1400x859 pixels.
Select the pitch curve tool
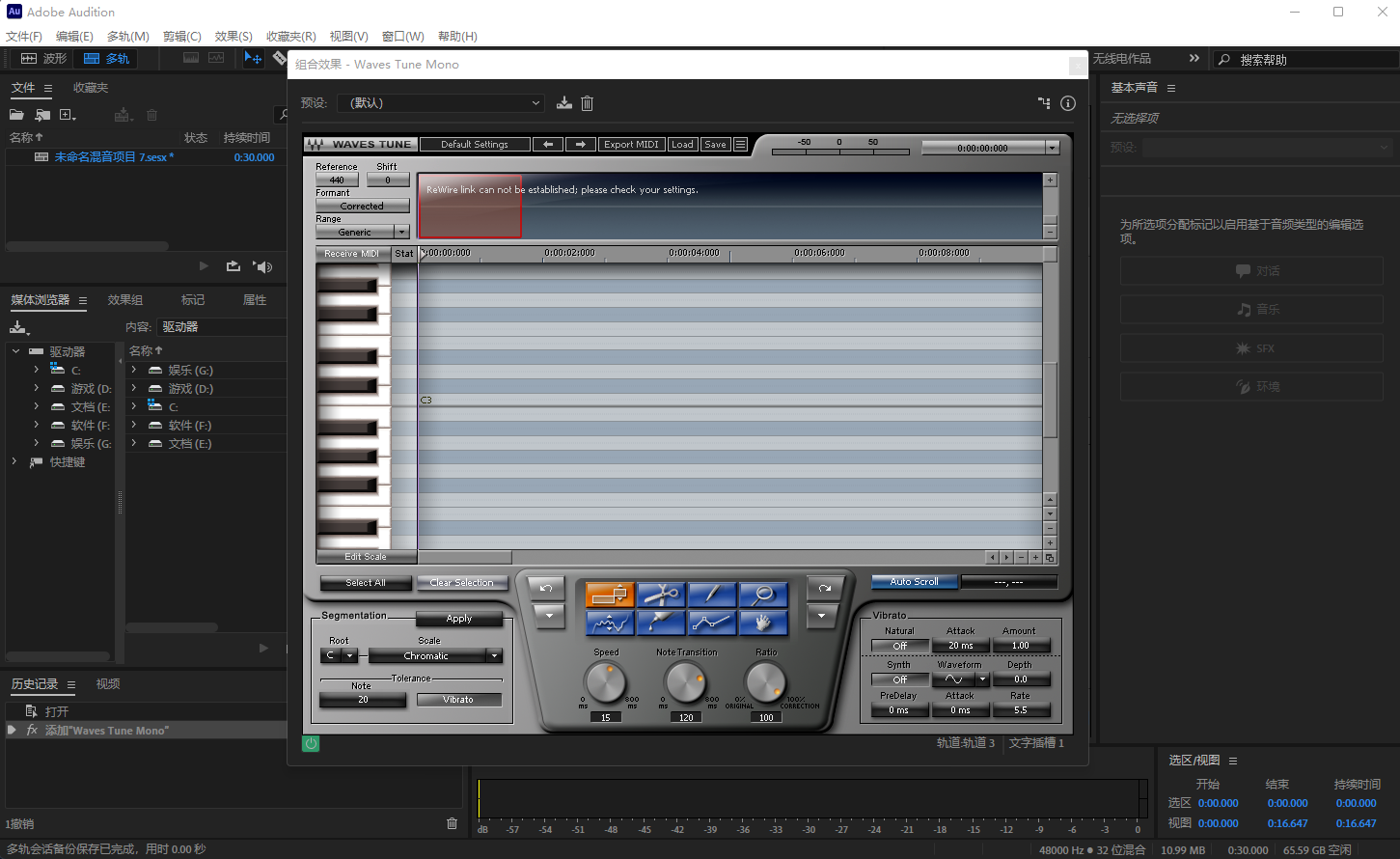610,623
